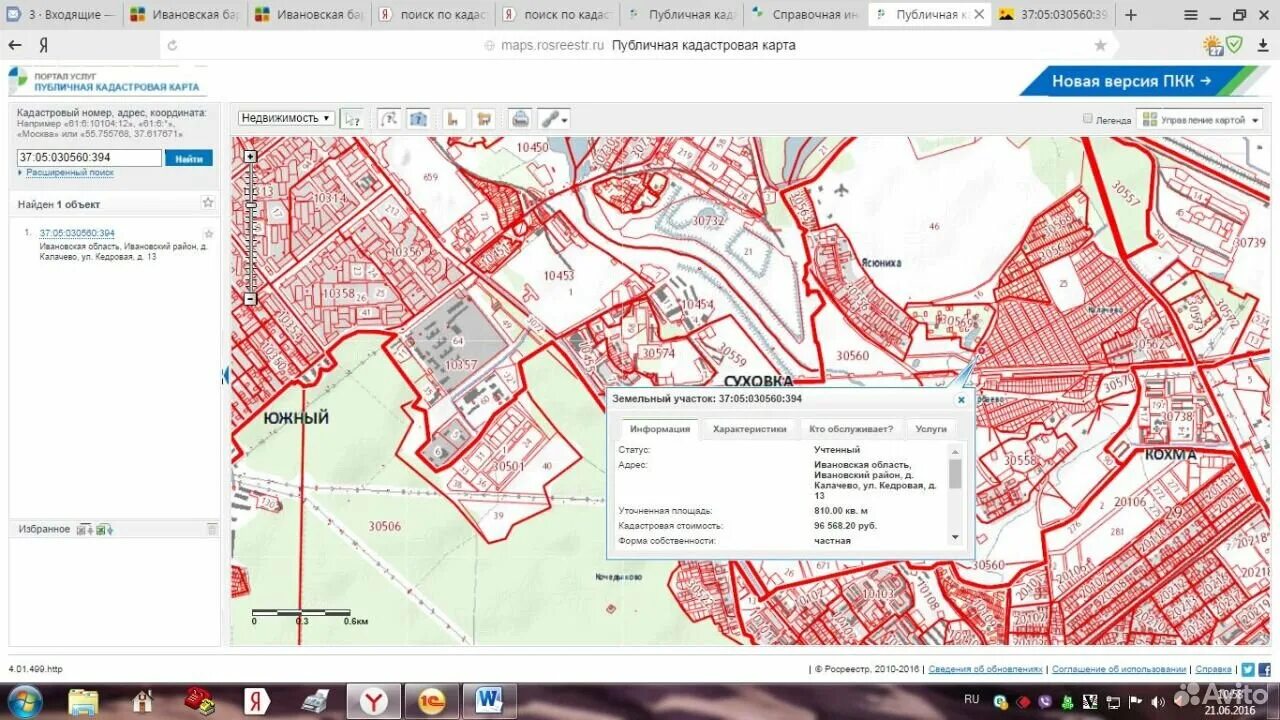
Task: Open the orange stamp tool icon
Action: pyautogui.click(x=484, y=118)
